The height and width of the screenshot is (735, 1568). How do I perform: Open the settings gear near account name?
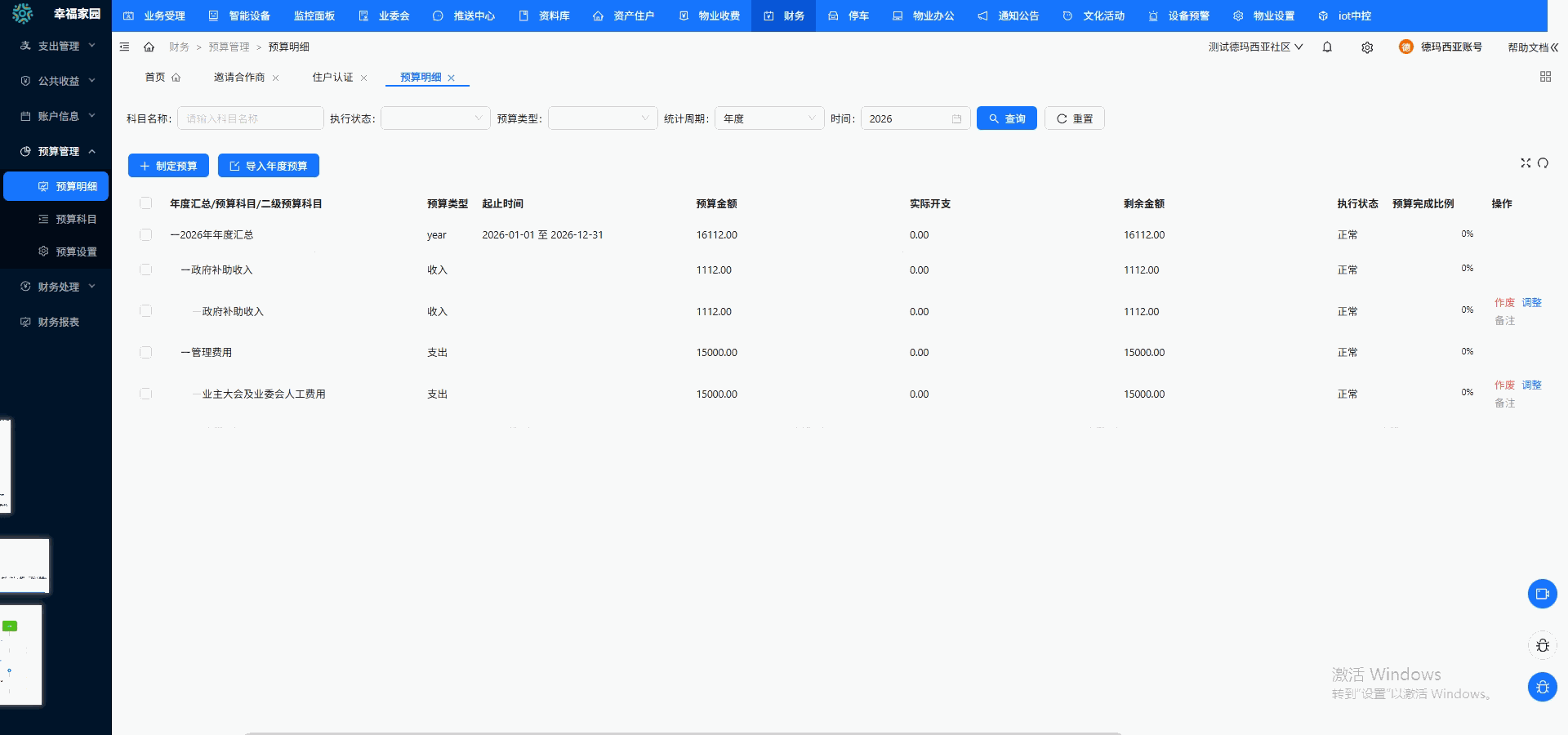point(1367,47)
